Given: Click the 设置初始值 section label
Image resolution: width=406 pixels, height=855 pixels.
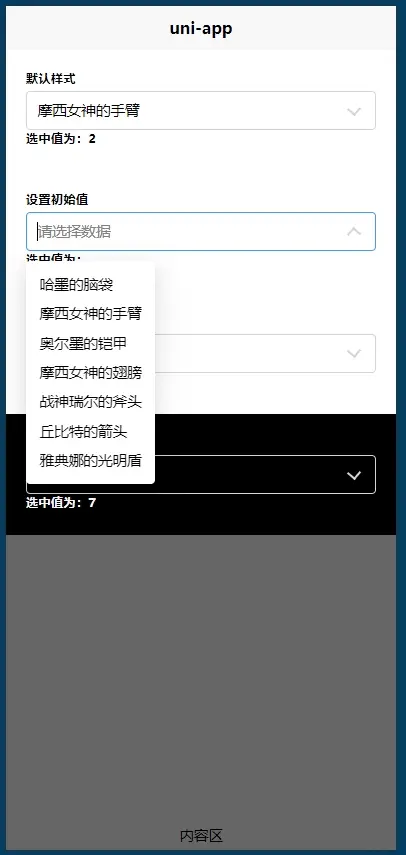Looking at the screenshot, I should (x=57, y=200).
